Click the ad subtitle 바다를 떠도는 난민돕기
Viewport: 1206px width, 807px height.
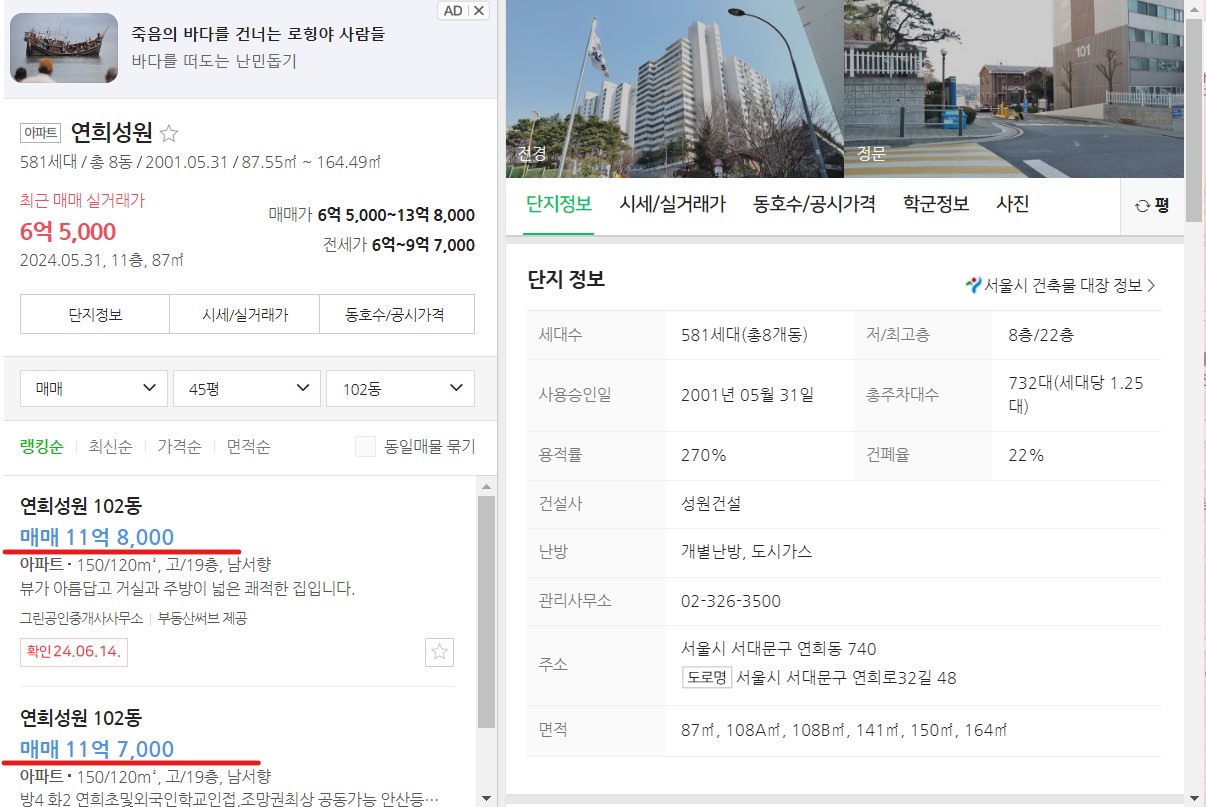pyautogui.click(x=214, y=61)
